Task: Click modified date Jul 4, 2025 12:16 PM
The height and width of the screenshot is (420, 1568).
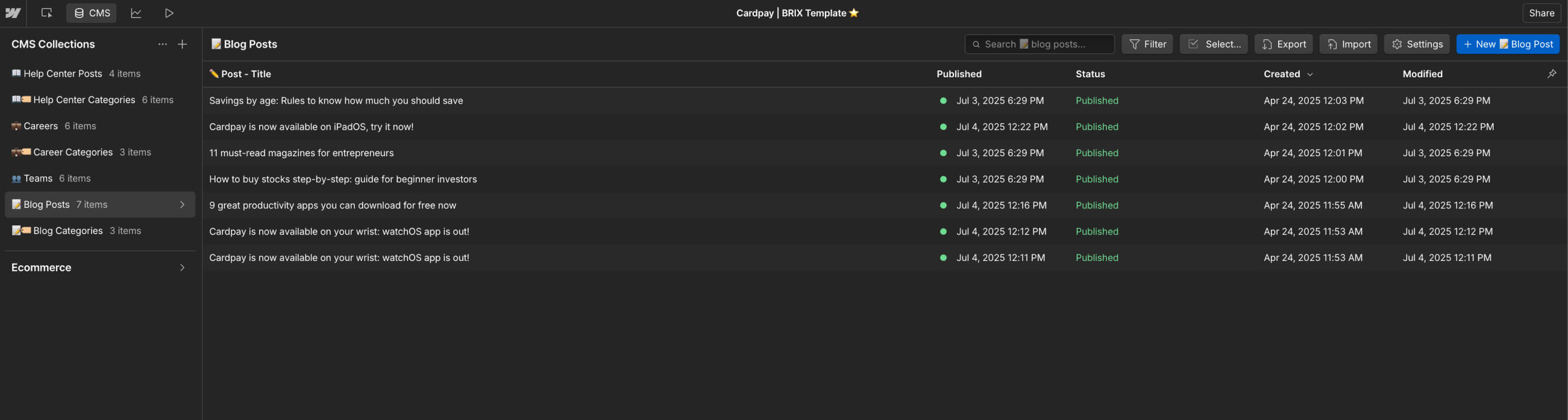Action: [1448, 205]
